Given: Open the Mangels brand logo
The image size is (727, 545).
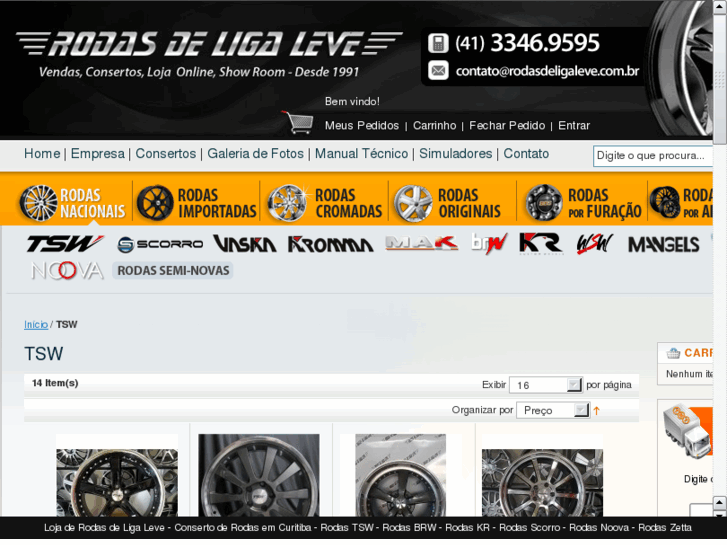Looking at the screenshot, I should point(663,244).
